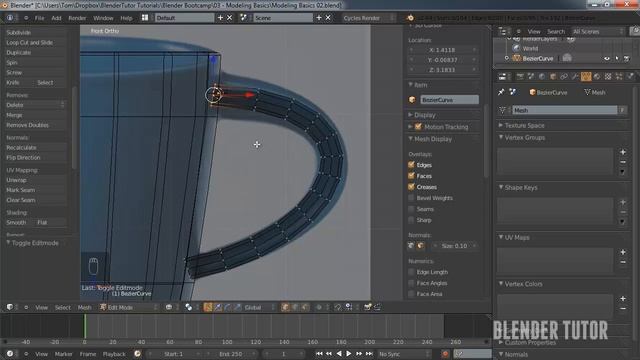Open the No Sync dropdown
This screenshot has width=640, height=360.
404,353
